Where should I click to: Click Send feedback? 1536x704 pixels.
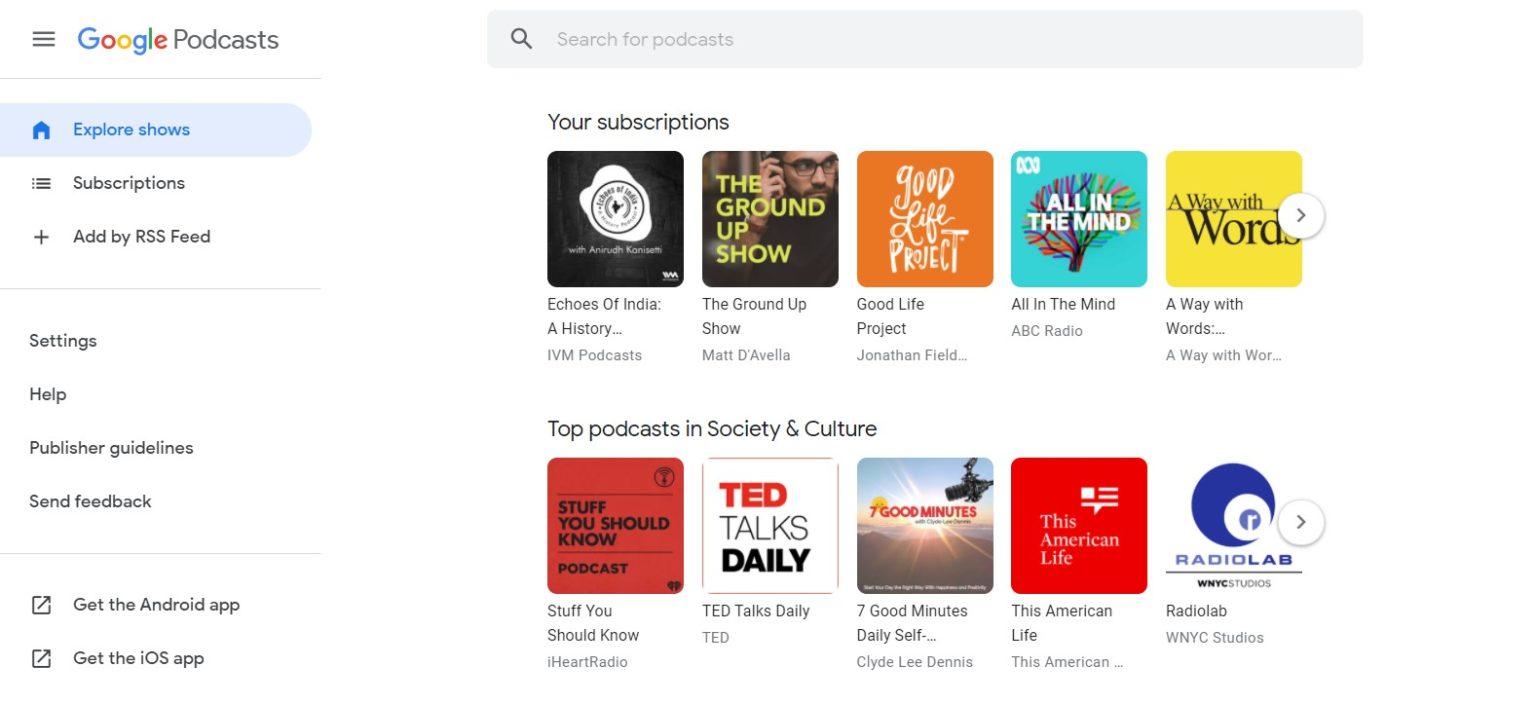(x=90, y=501)
